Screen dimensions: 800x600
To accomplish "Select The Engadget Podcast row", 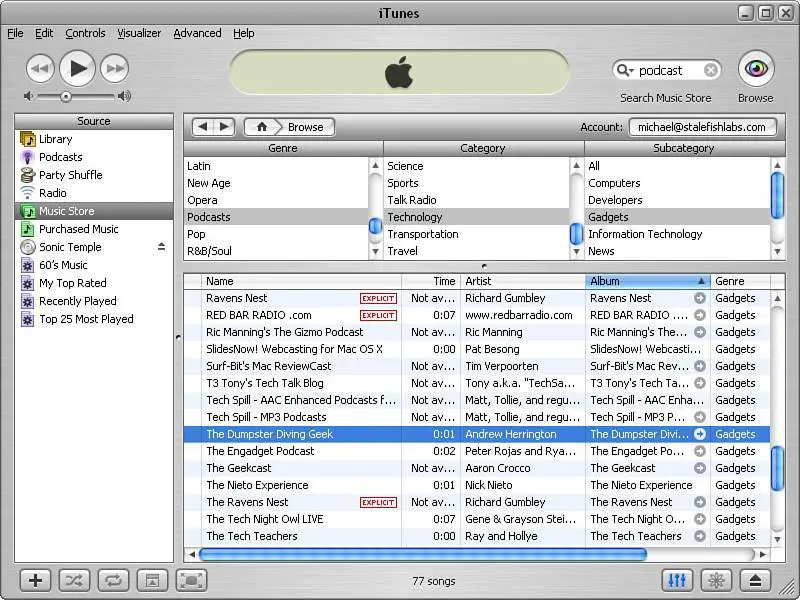I will point(477,451).
